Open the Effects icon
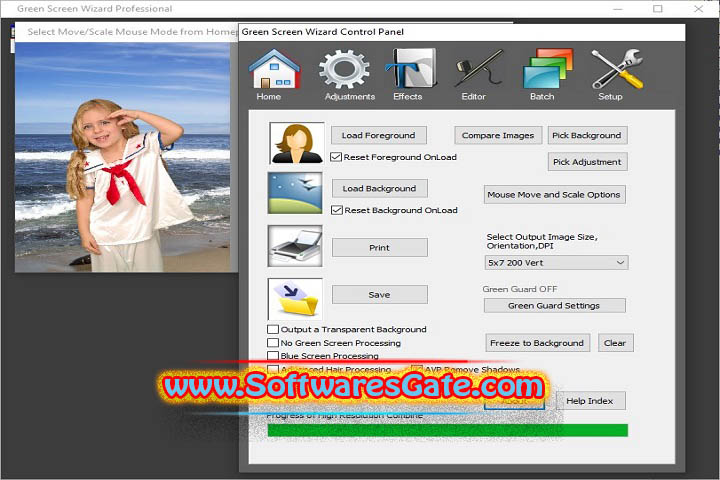Image resolution: width=720 pixels, height=480 pixels. pos(411,69)
